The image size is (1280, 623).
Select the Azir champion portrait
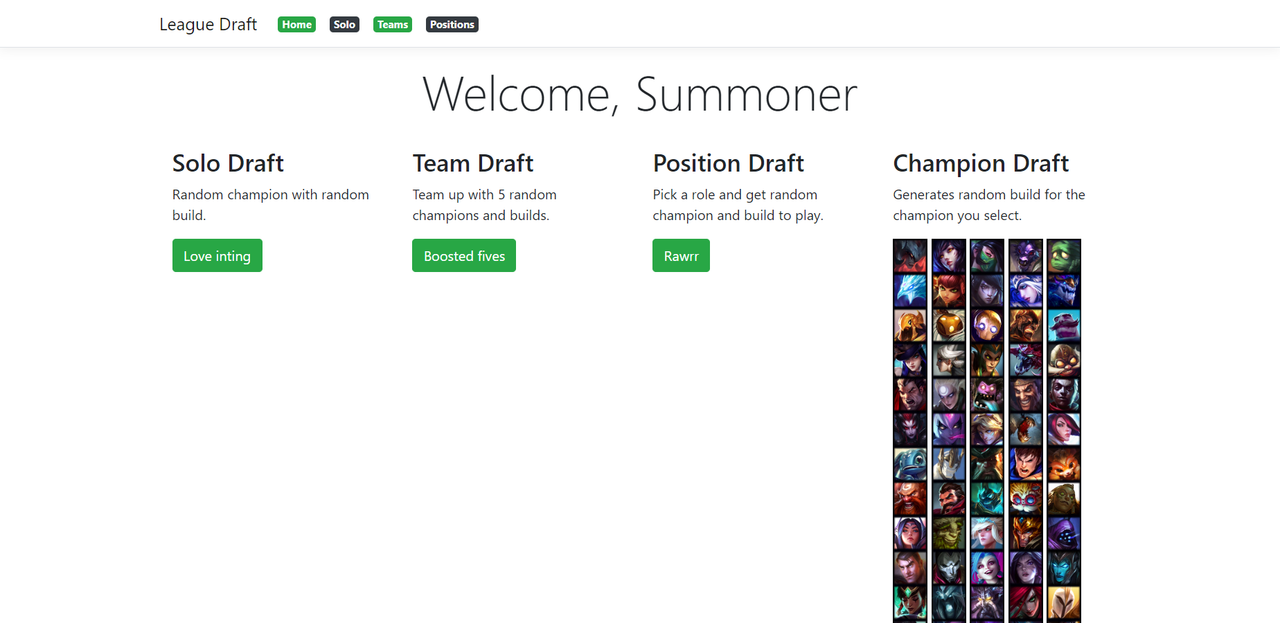click(910, 325)
